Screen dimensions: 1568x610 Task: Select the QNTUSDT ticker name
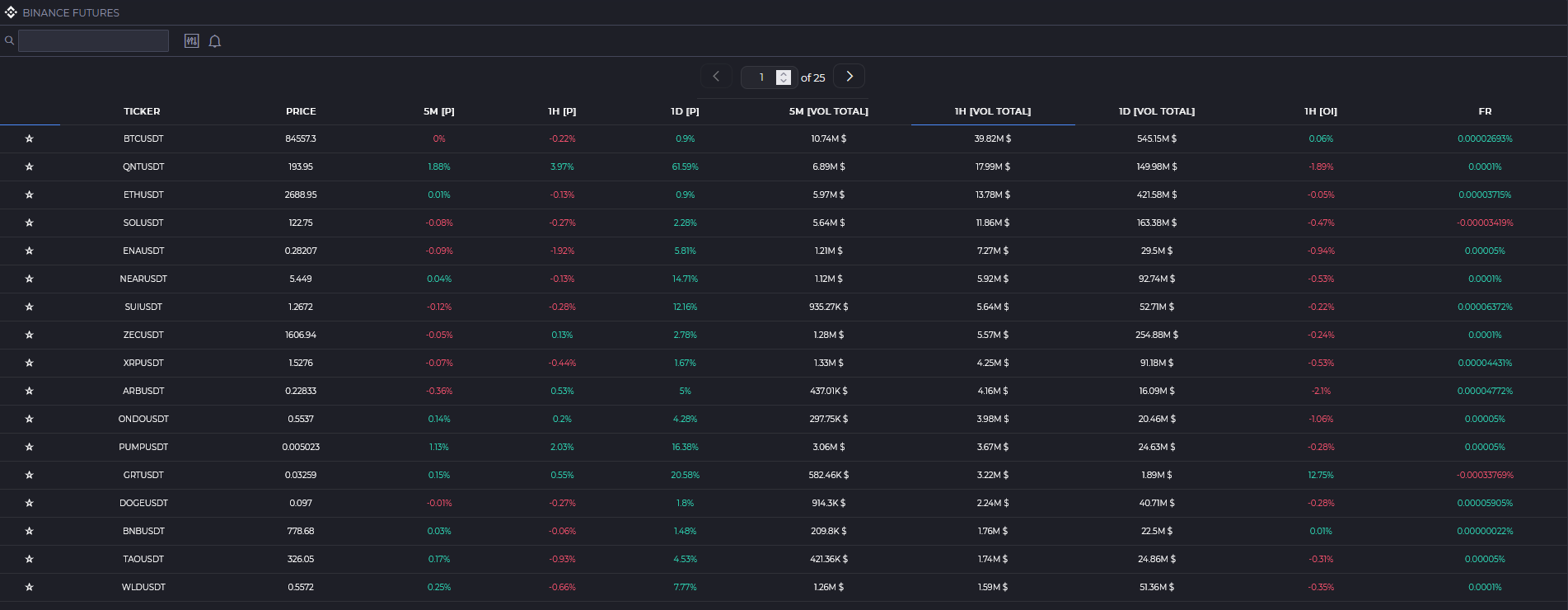(143, 167)
